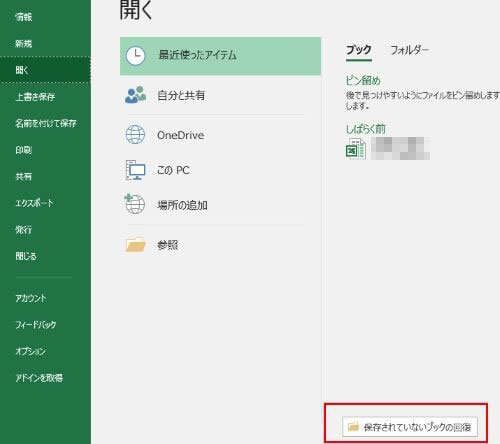
Task: Open the 共有 page in the sidebar
Action: pos(24,176)
